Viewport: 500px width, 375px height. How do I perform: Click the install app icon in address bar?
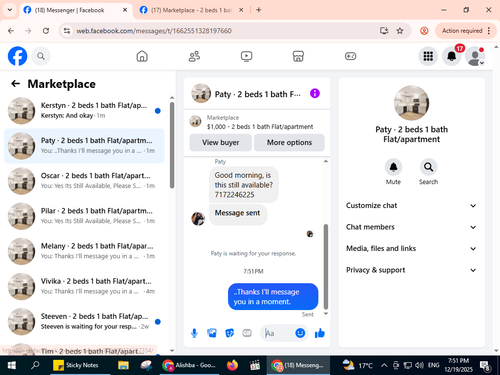coord(384,31)
